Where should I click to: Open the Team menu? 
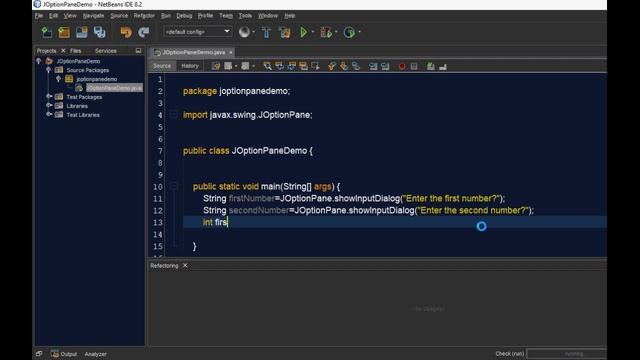[x=226, y=16]
